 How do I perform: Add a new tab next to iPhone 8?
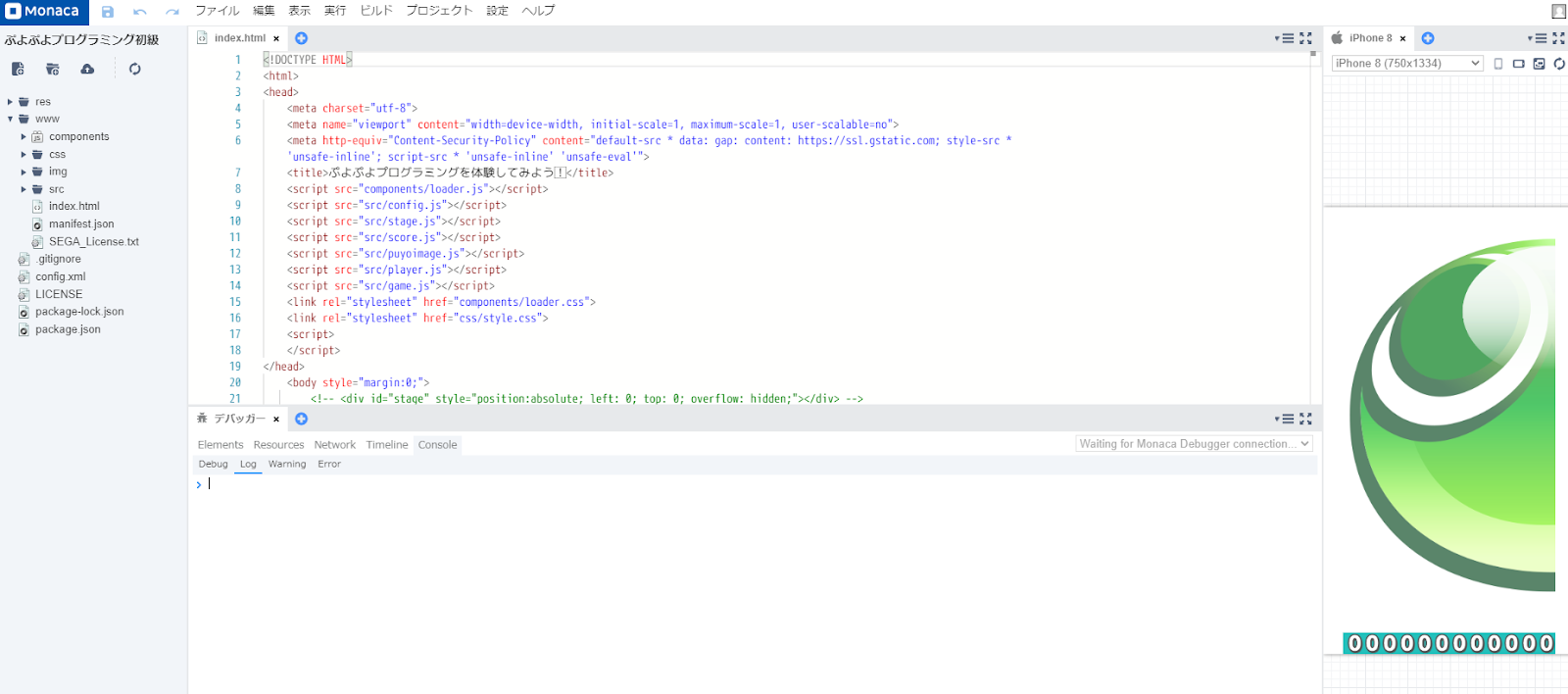coord(1428,38)
